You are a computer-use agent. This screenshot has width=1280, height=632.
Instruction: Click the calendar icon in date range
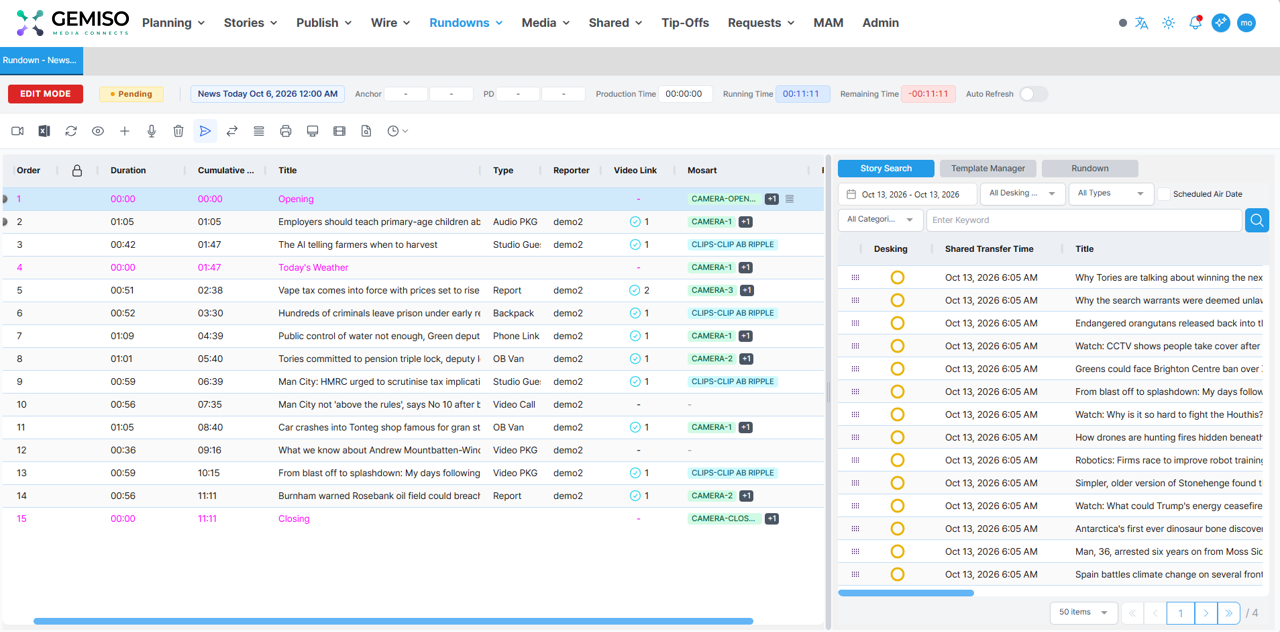tap(851, 194)
